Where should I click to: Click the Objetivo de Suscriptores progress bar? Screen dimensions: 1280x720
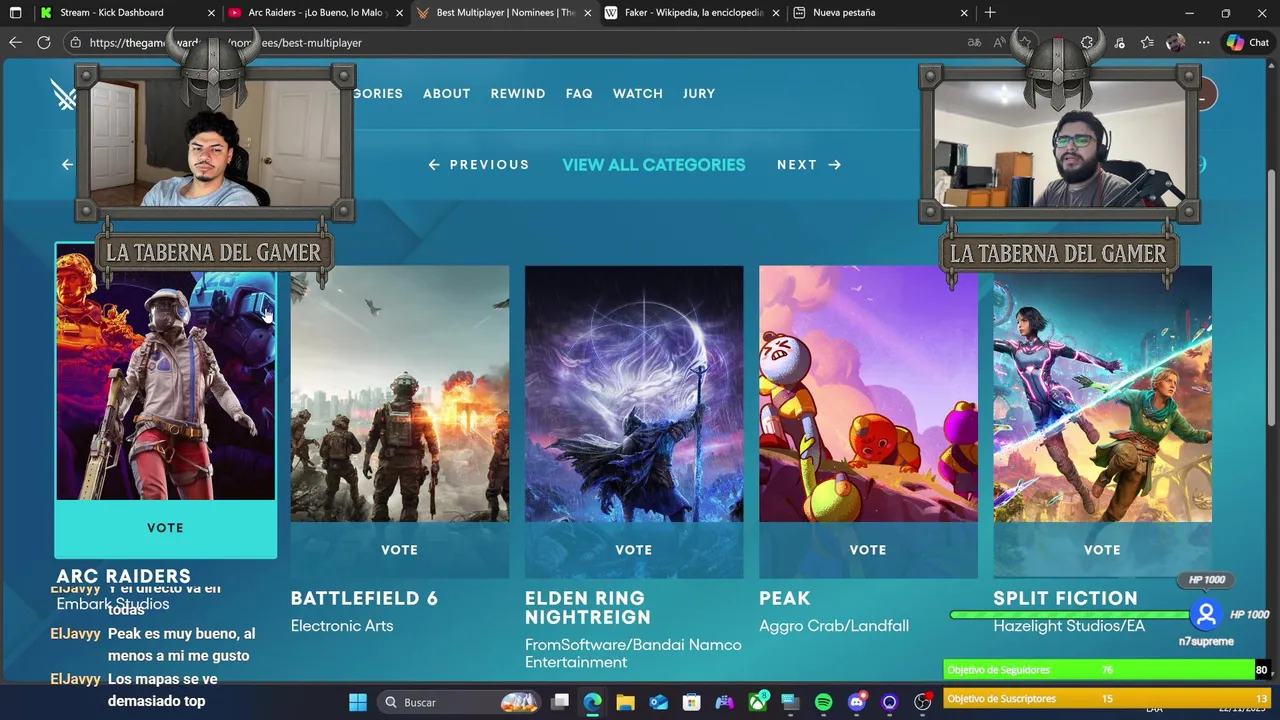point(1106,699)
